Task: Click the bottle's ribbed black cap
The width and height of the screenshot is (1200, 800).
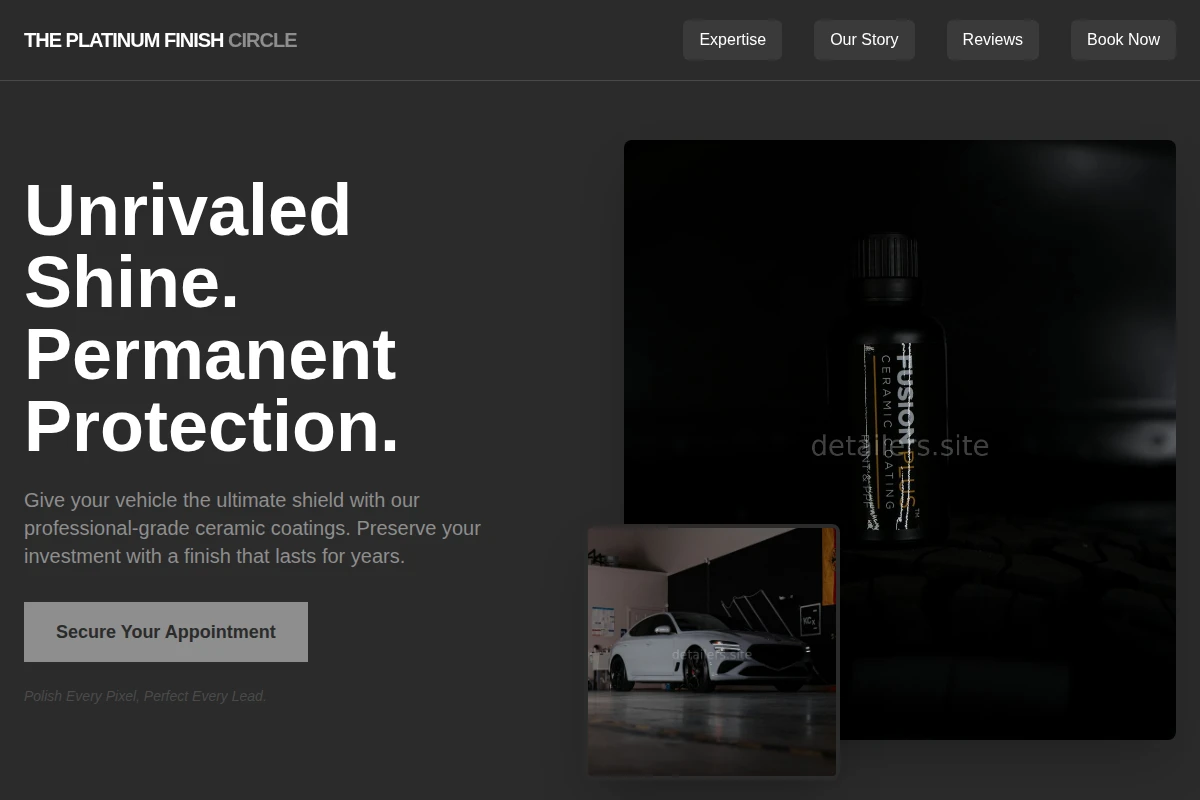Action: (887, 255)
